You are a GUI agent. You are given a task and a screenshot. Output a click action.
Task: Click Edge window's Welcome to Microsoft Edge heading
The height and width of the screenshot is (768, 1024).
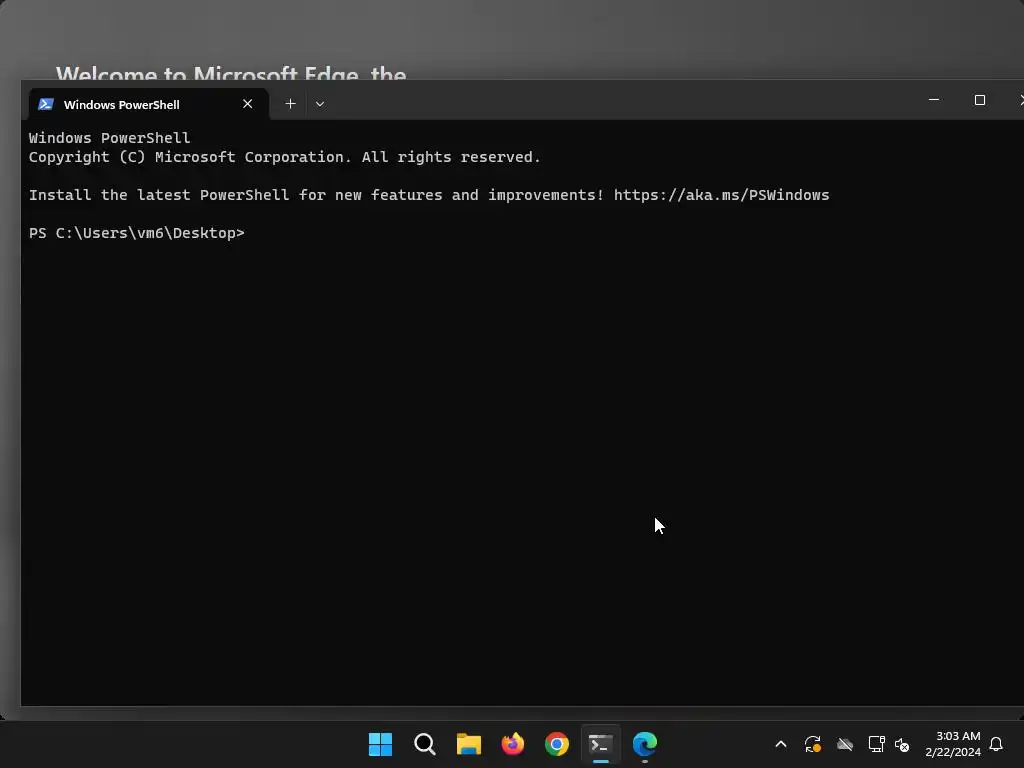231,73
